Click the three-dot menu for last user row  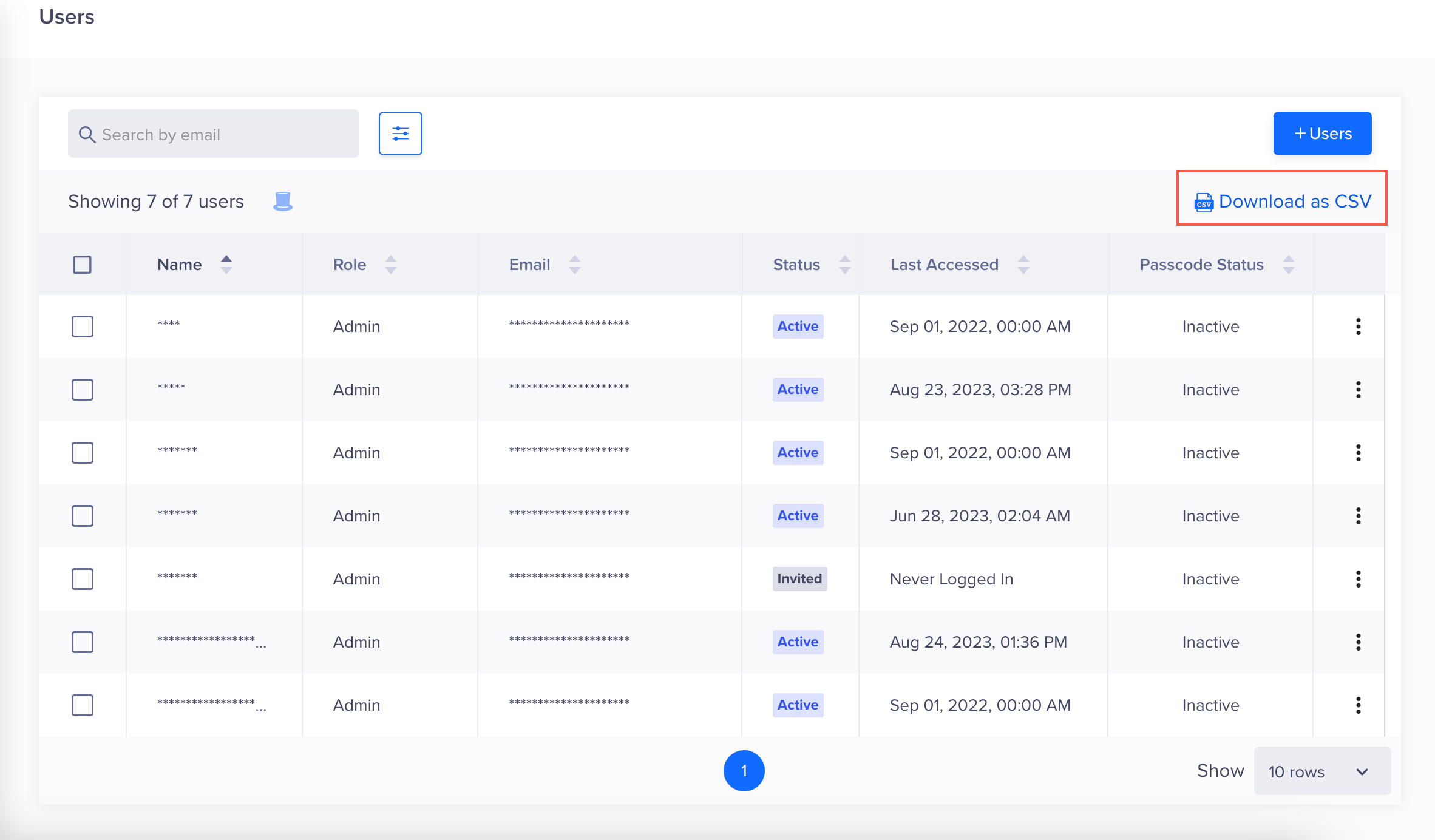pos(1357,704)
